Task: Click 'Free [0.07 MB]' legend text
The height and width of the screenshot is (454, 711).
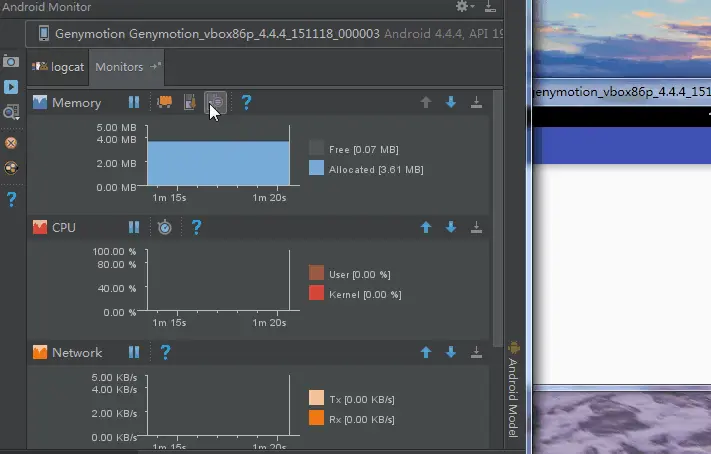Action: [x=364, y=150]
